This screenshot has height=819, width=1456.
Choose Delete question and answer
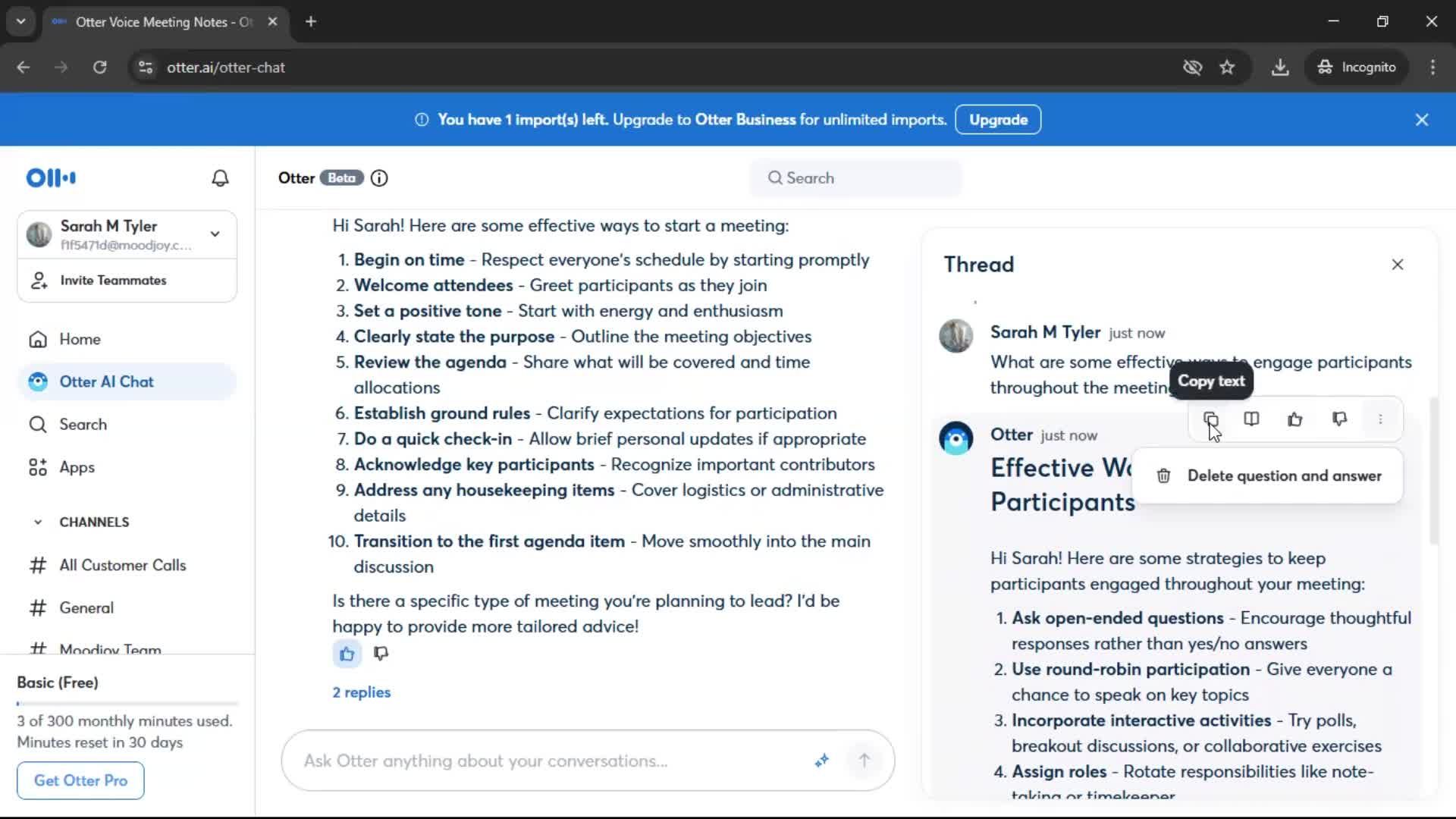click(1268, 476)
